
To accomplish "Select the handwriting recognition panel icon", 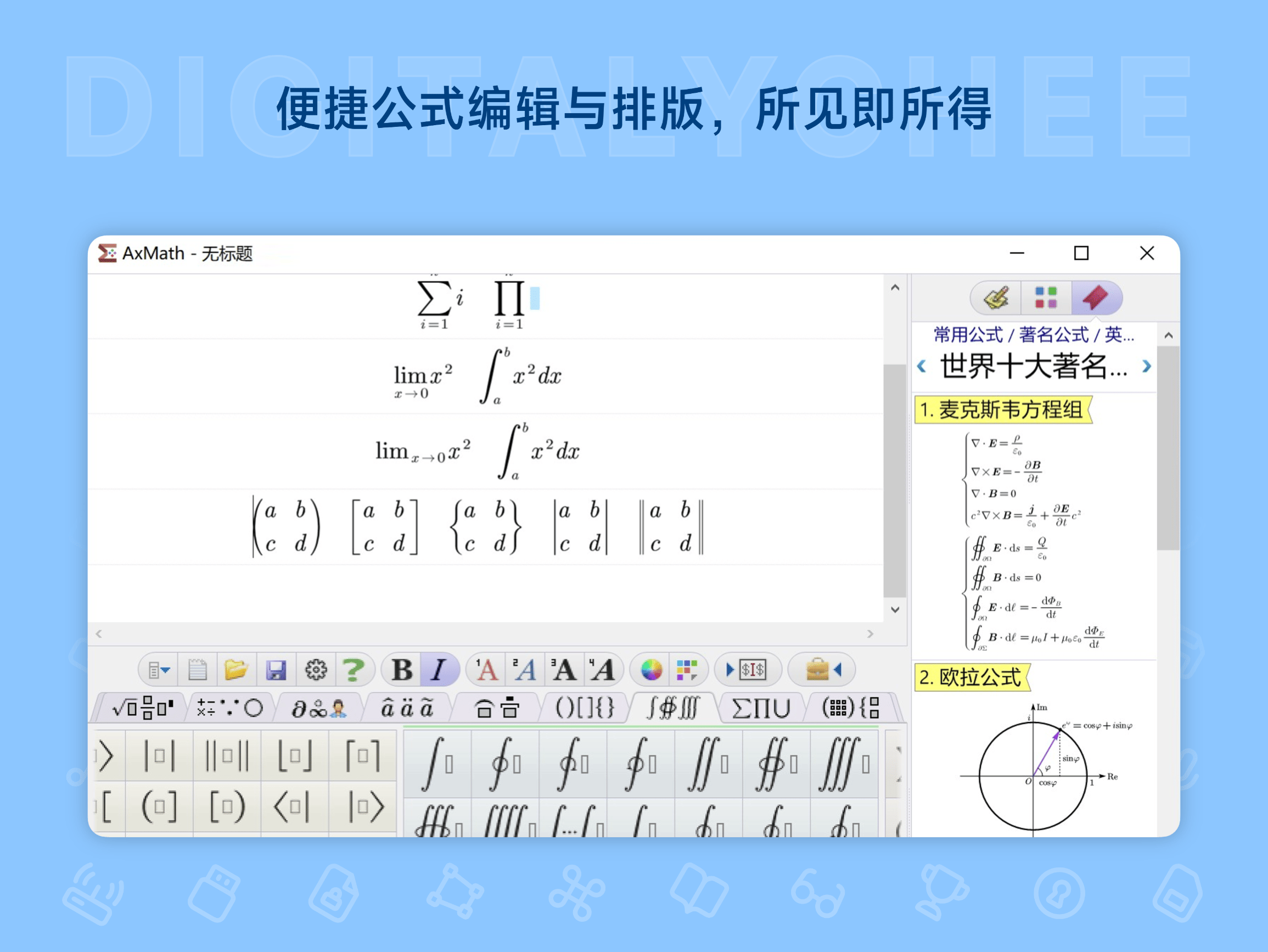I will tap(996, 298).
